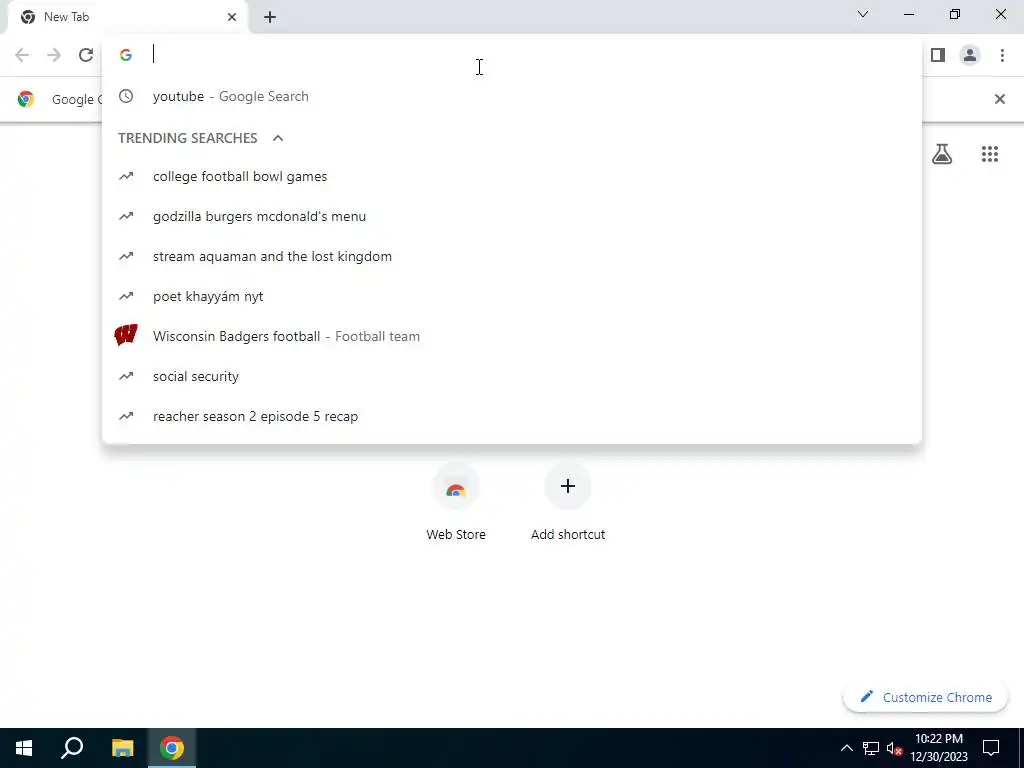Close the New Tab tab
The width and height of the screenshot is (1024, 768).
point(232,17)
